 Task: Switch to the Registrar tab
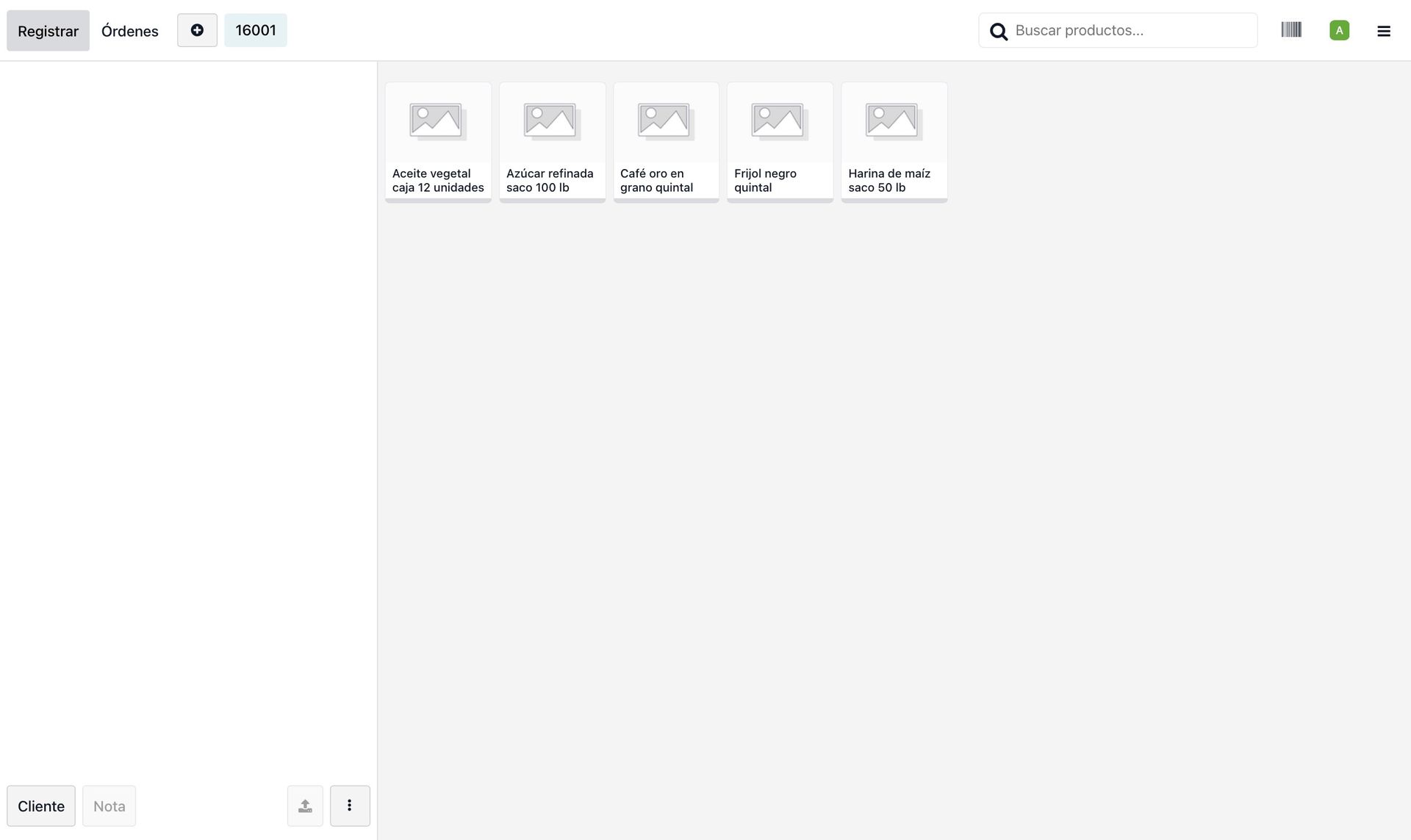click(x=48, y=31)
